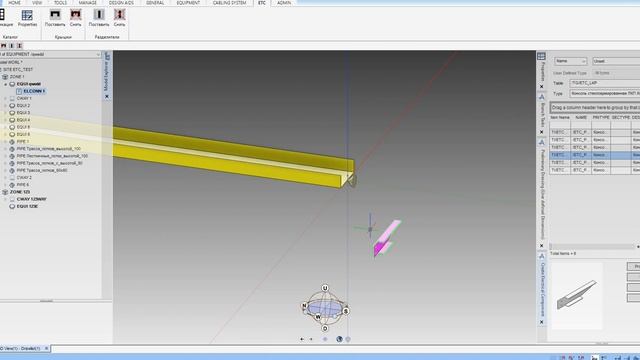The image size is (640, 360).
Task: Open the Properties side panel icon
Action: pyautogui.click(x=541, y=56)
